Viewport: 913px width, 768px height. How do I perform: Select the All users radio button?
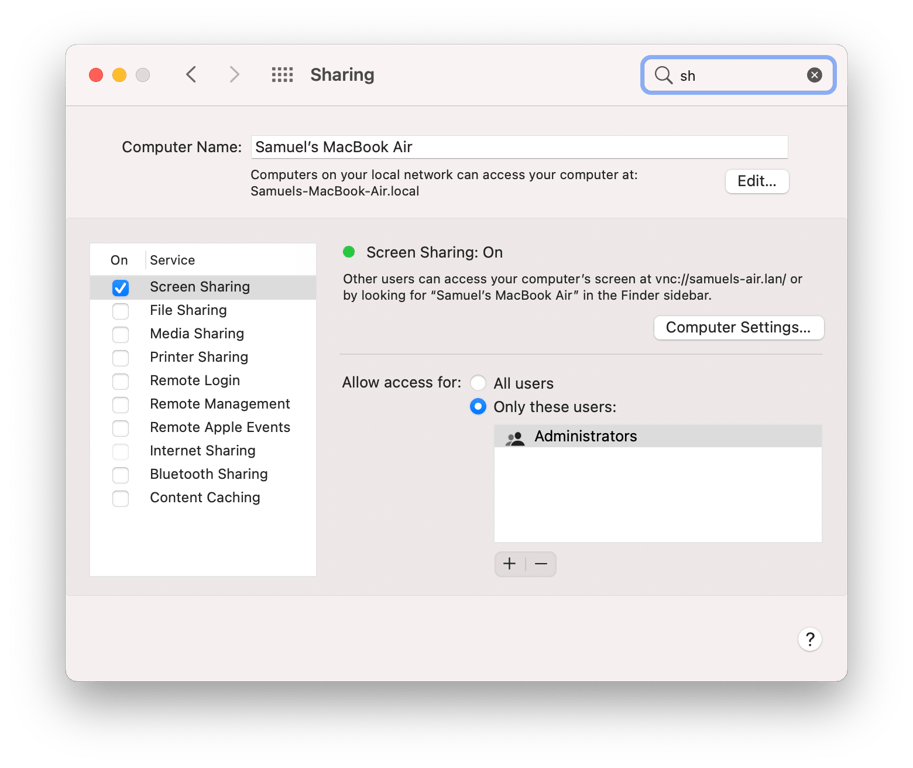478,382
